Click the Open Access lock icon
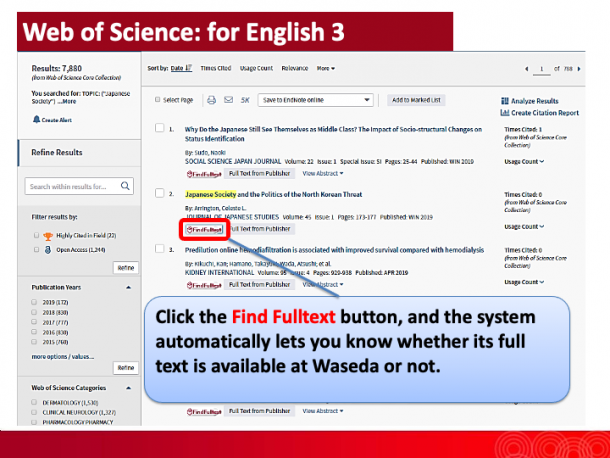Screen dimensions: 610x458 pyautogui.click(x=48, y=250)
